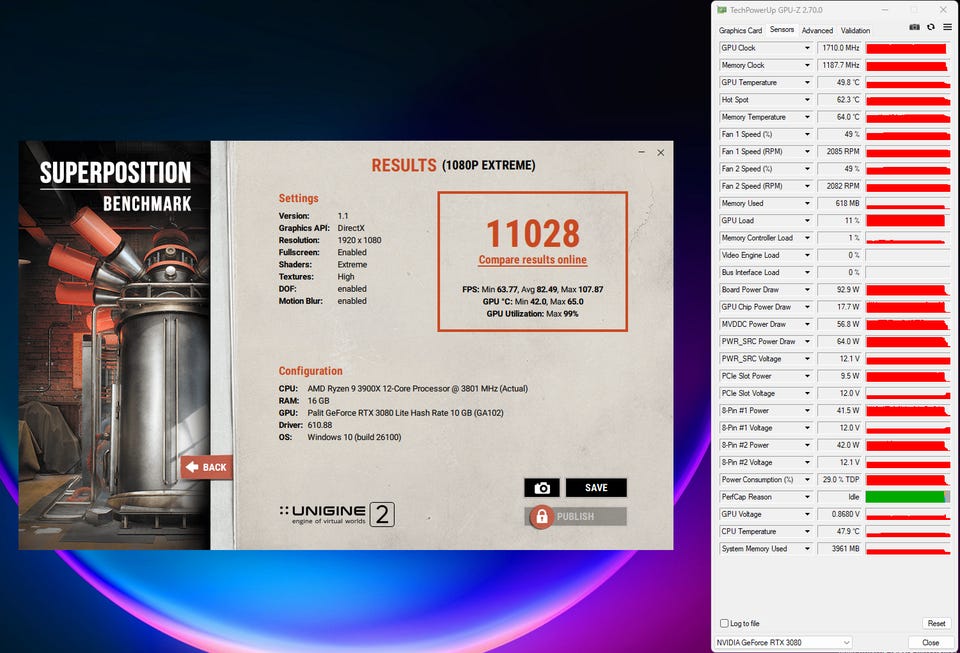
Task: Expand System Memory Used dropdown
Action: [x=807, y=549]
